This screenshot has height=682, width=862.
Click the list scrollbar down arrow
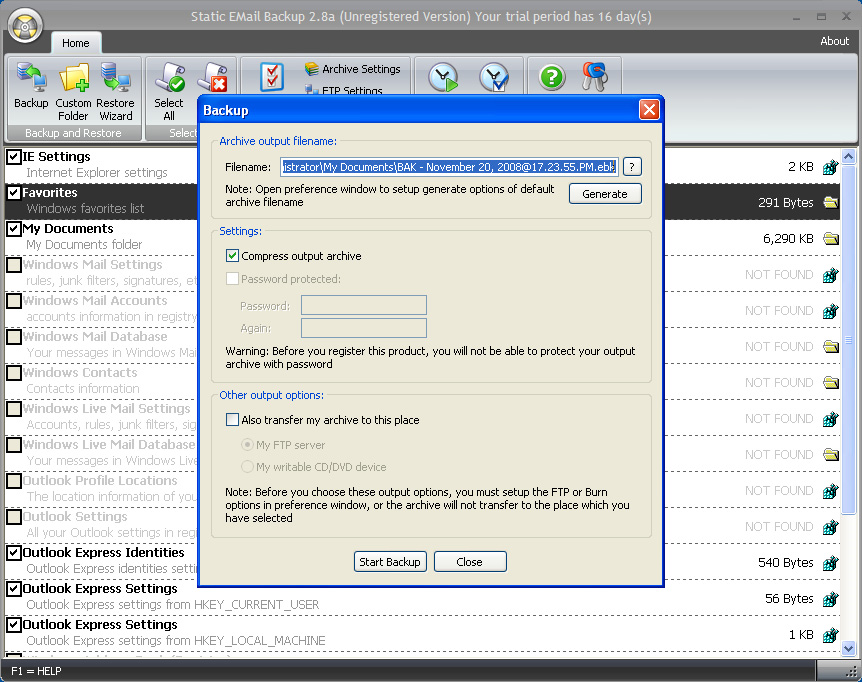tap(848, 648)
